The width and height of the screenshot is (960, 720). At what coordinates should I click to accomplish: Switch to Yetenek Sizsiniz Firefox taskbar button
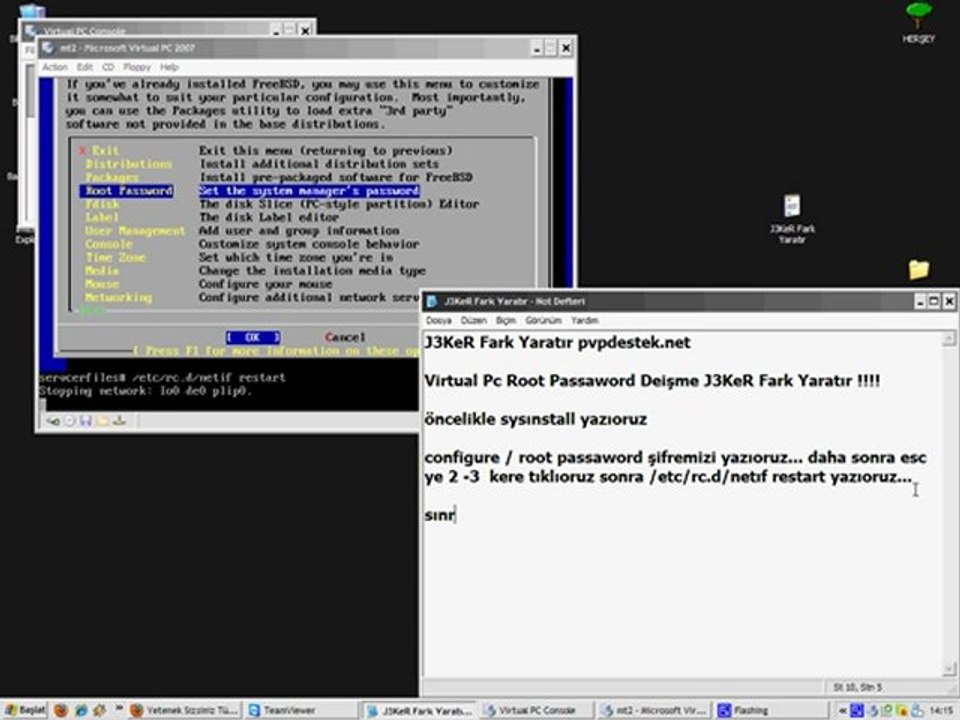click(x=184, y=710)
